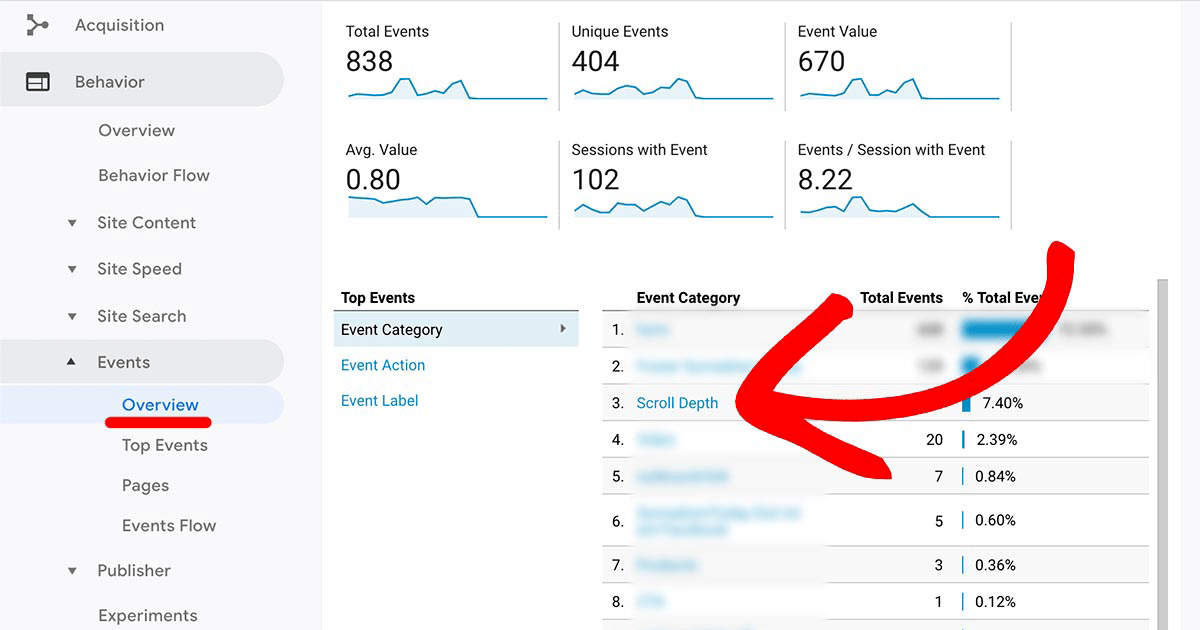Viewport: 1200px width, 630px height.
Task: Click the Publisher section
Action: (133, 570)
